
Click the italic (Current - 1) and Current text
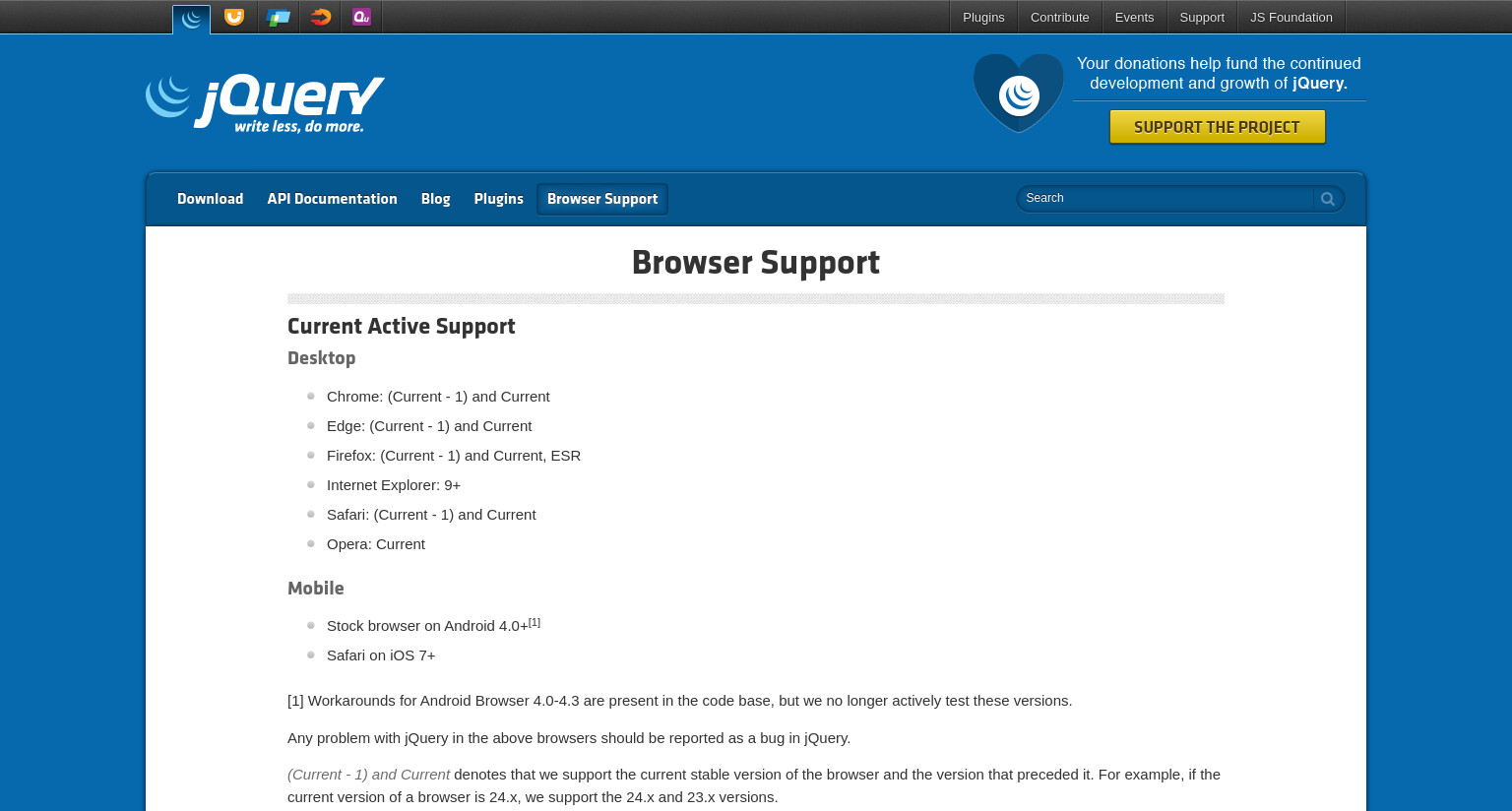click(x=368, y=775)
